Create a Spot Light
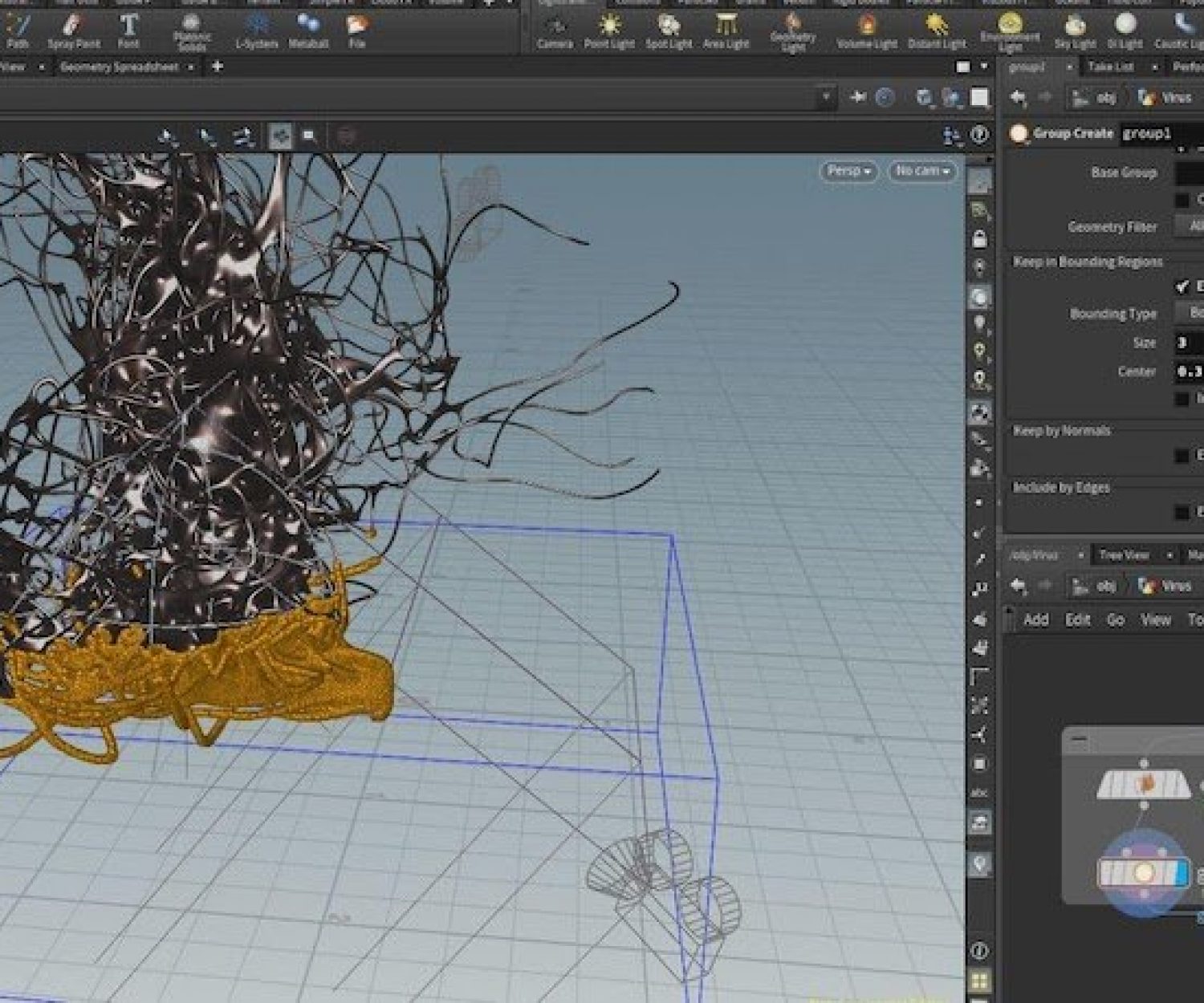The image size is (1204, 1003). (669, 30)
